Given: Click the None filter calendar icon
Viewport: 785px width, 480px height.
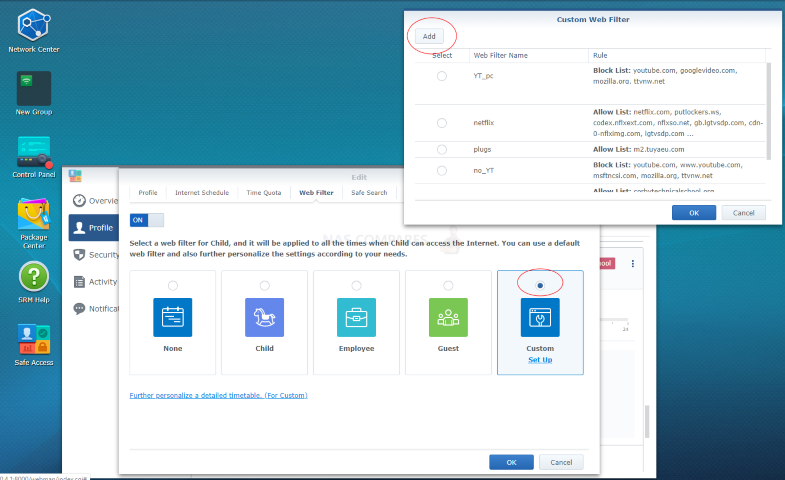Looking at the screenshot, I should 173,317.
